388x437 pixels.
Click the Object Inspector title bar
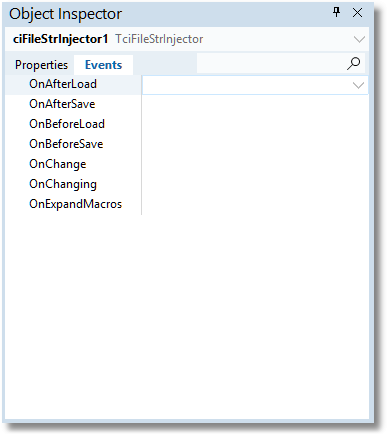(x=167, y=14)
